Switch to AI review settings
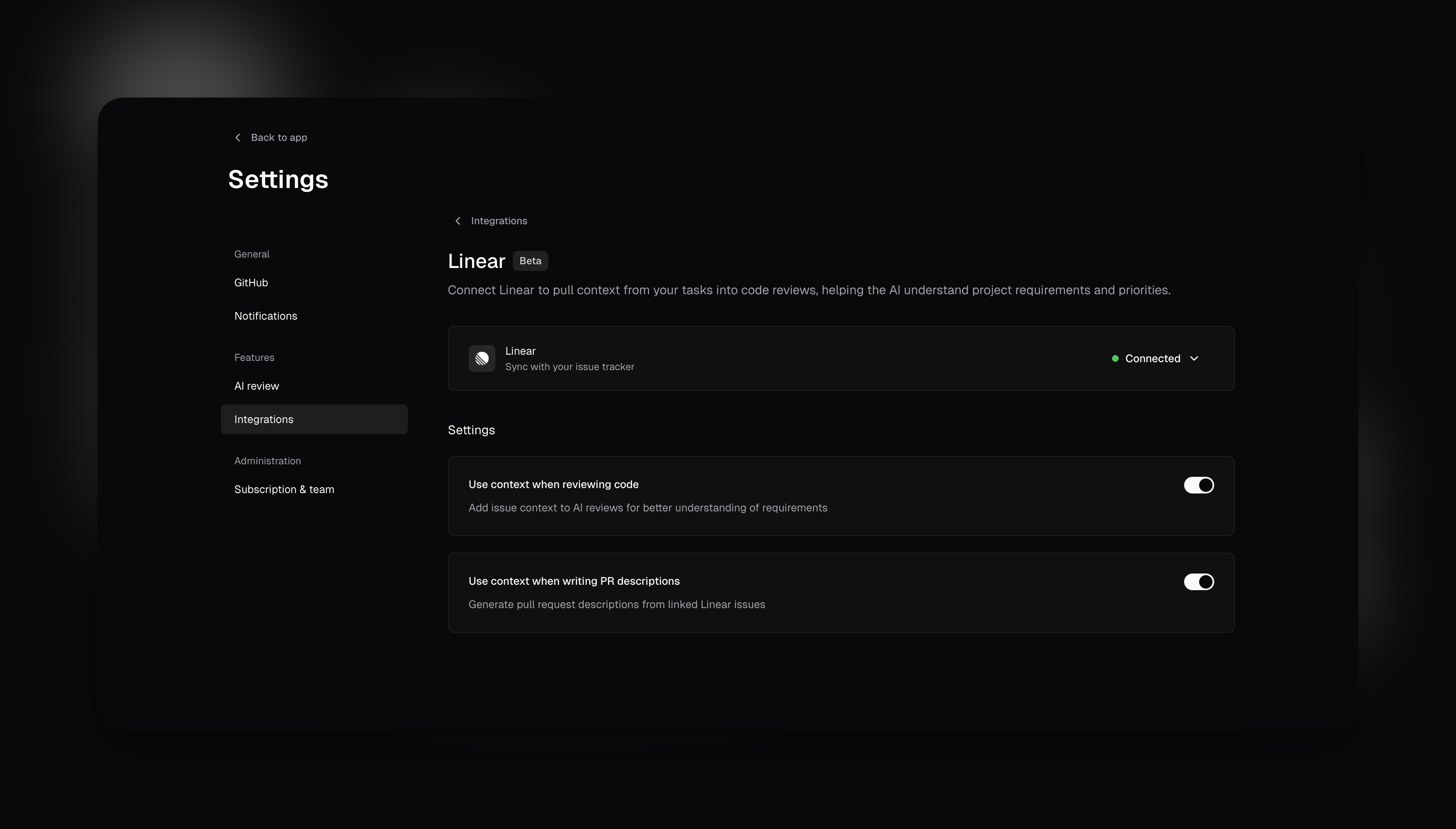This screenshot has width=1456, height=829. (x=256, y=386)
